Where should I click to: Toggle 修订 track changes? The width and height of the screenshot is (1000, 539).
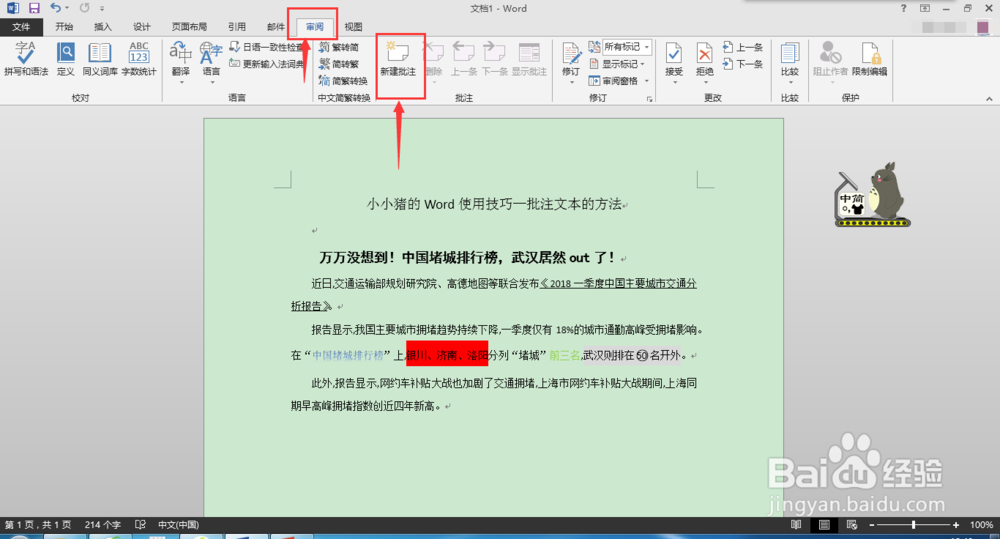(571, 62)
